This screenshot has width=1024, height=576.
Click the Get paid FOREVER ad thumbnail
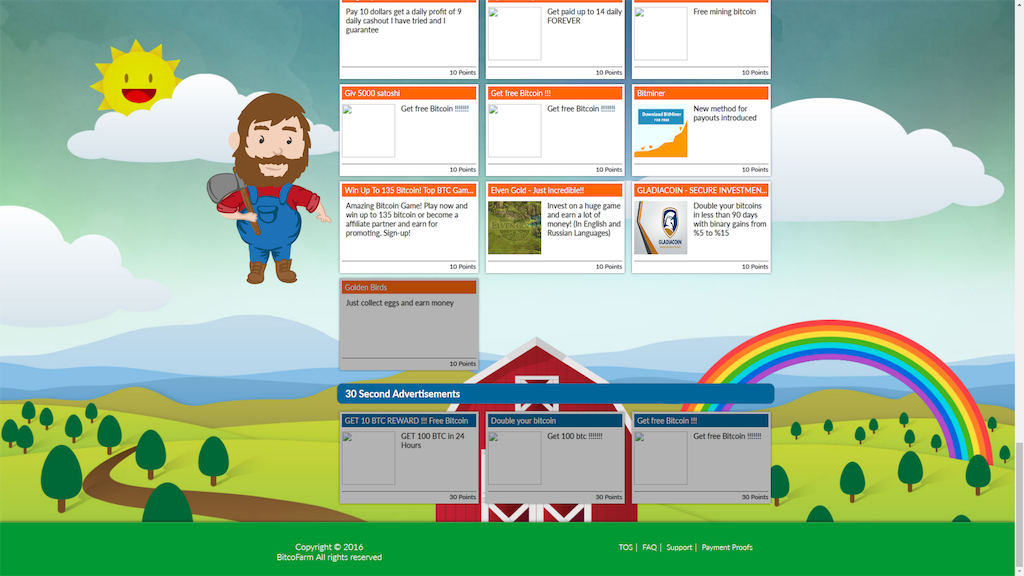pos(515,33)
